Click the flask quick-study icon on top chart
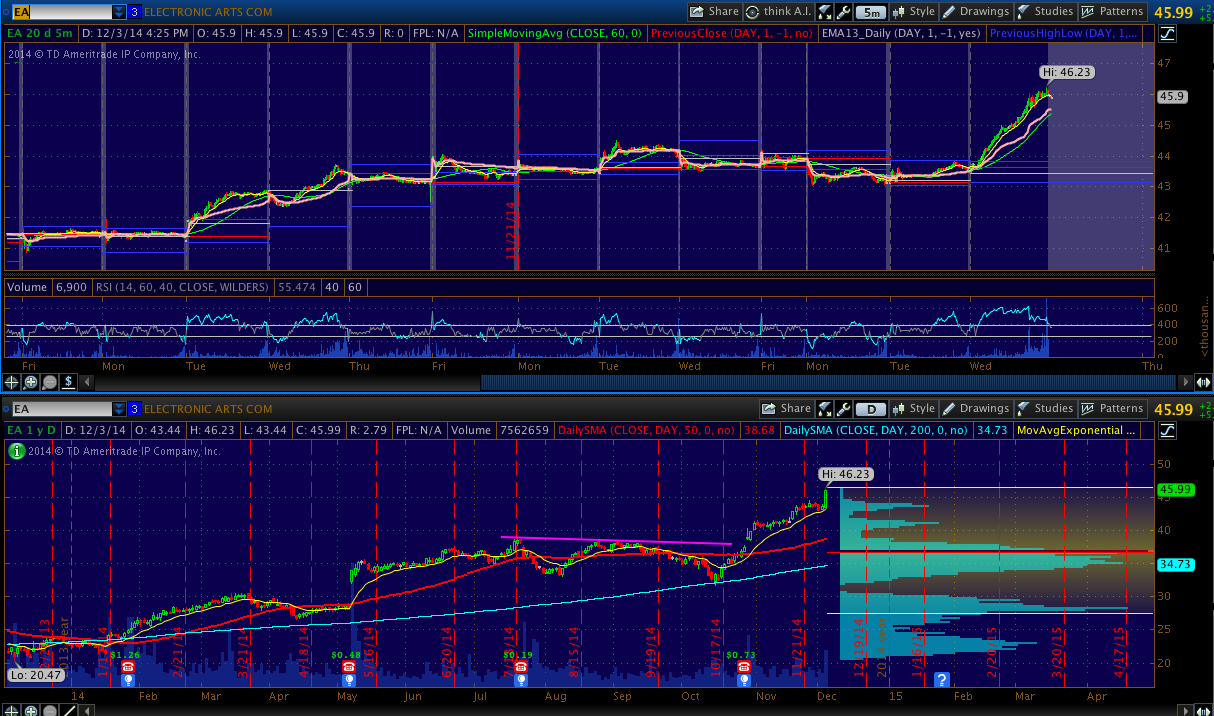The image size is (1214, 716). [x=825, y=12]
